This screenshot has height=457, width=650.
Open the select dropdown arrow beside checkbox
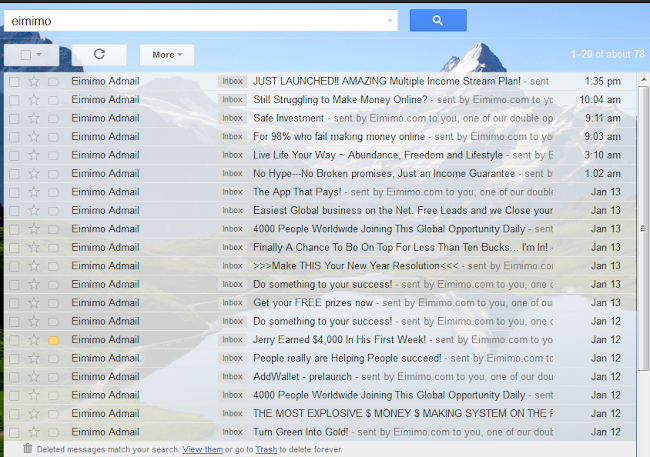tap(39, 55)
